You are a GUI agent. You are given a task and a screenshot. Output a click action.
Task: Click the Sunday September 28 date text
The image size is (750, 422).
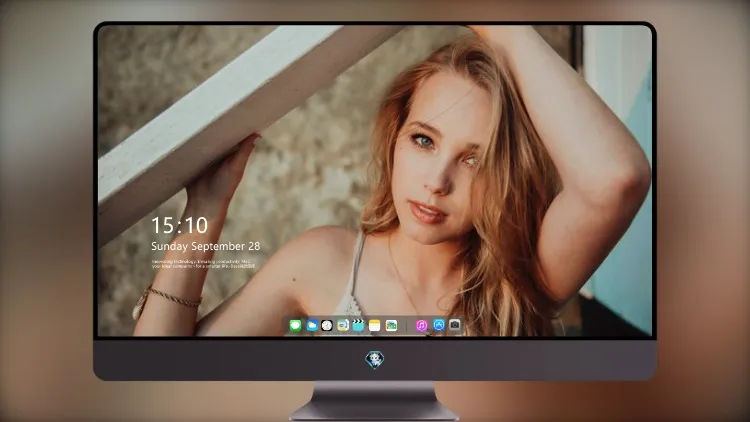(x=206, y=246)
